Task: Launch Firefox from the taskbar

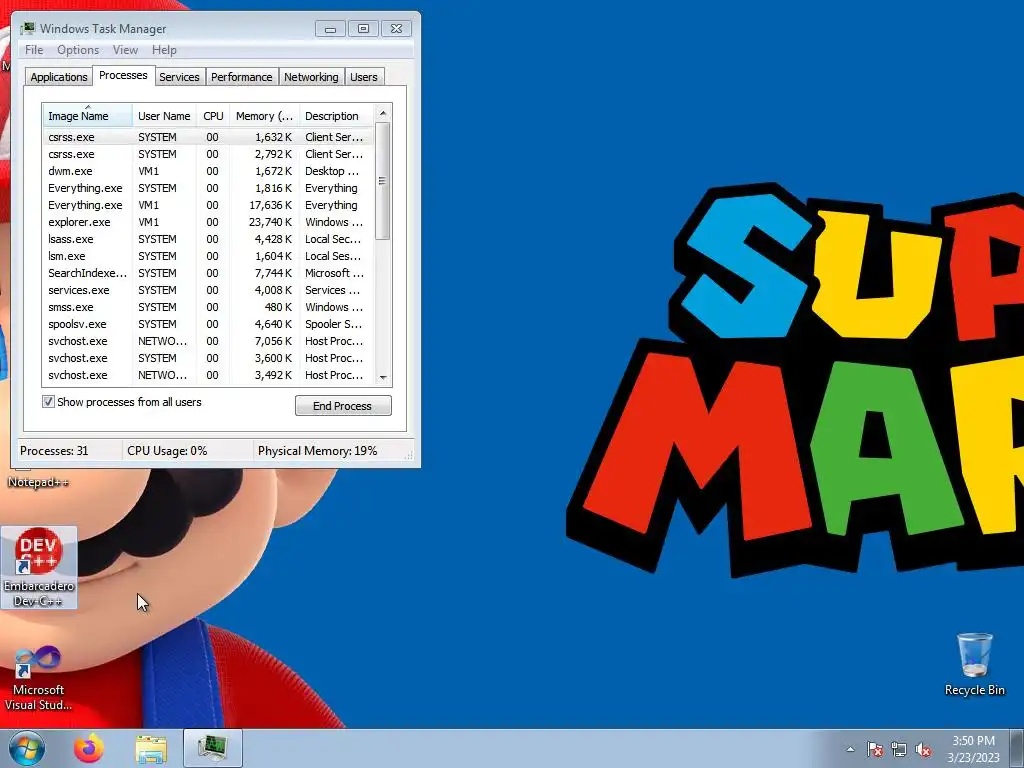Action: 89,748
